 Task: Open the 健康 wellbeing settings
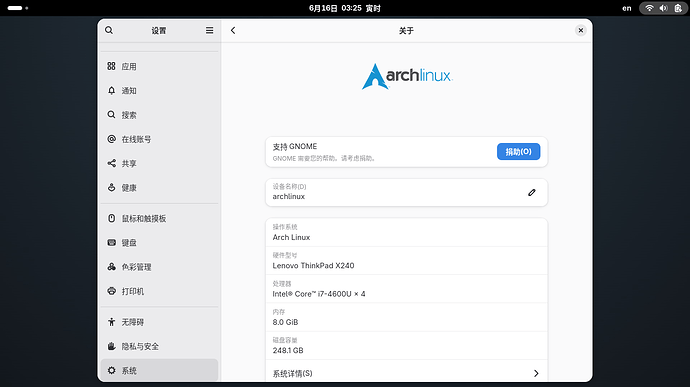click(x=159, y=188)
